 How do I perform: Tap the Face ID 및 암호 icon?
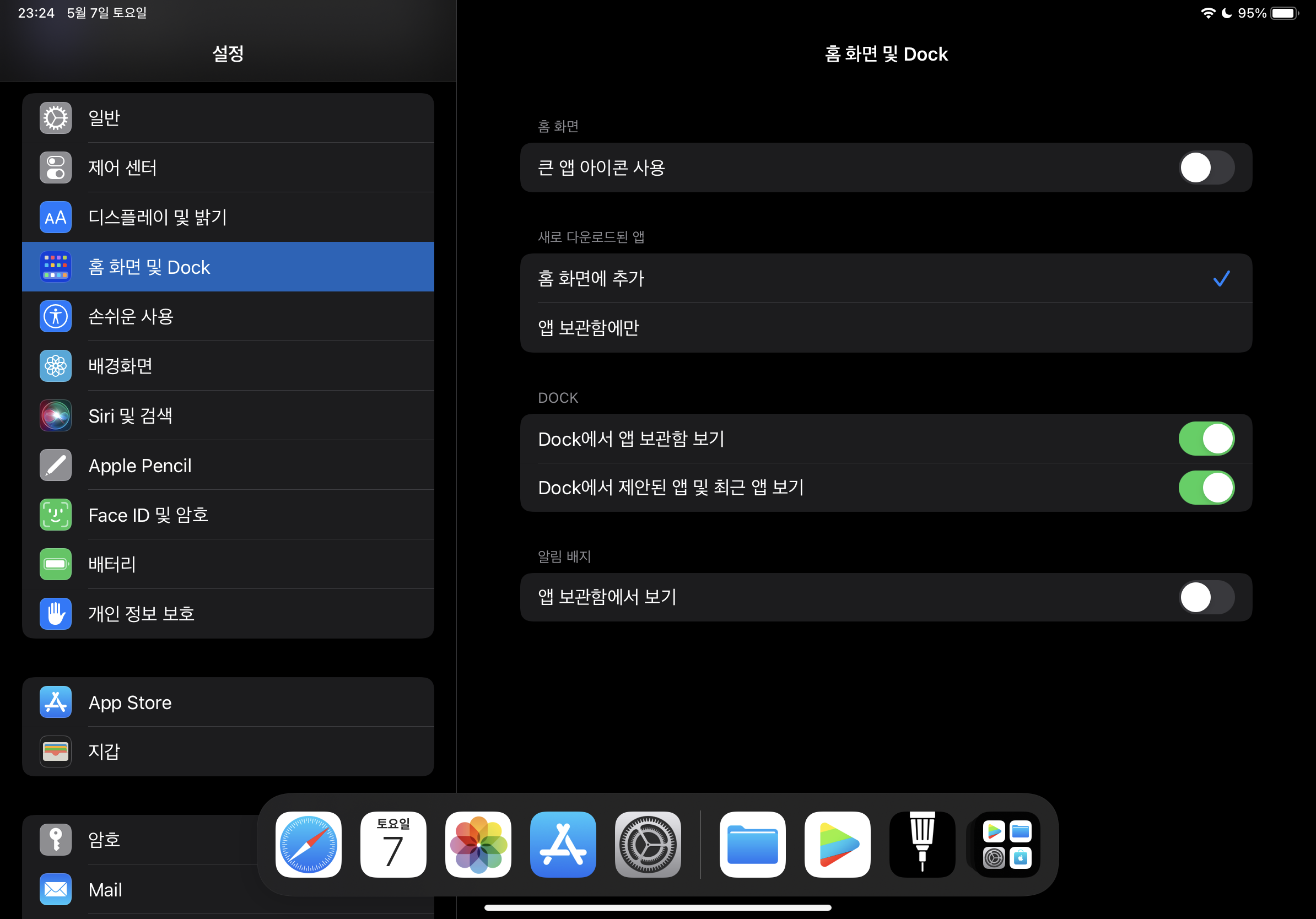pyautogui.click(x=56, y=515)
